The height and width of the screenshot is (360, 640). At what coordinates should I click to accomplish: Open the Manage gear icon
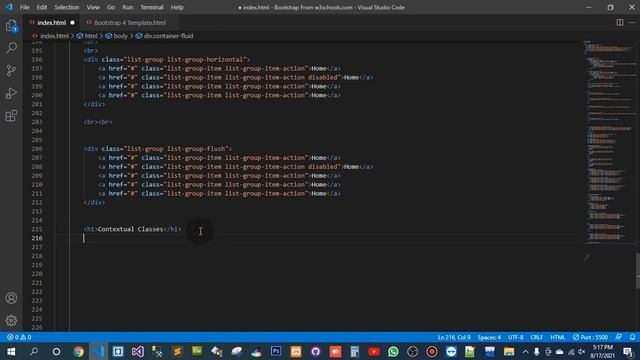pos(11,320)
